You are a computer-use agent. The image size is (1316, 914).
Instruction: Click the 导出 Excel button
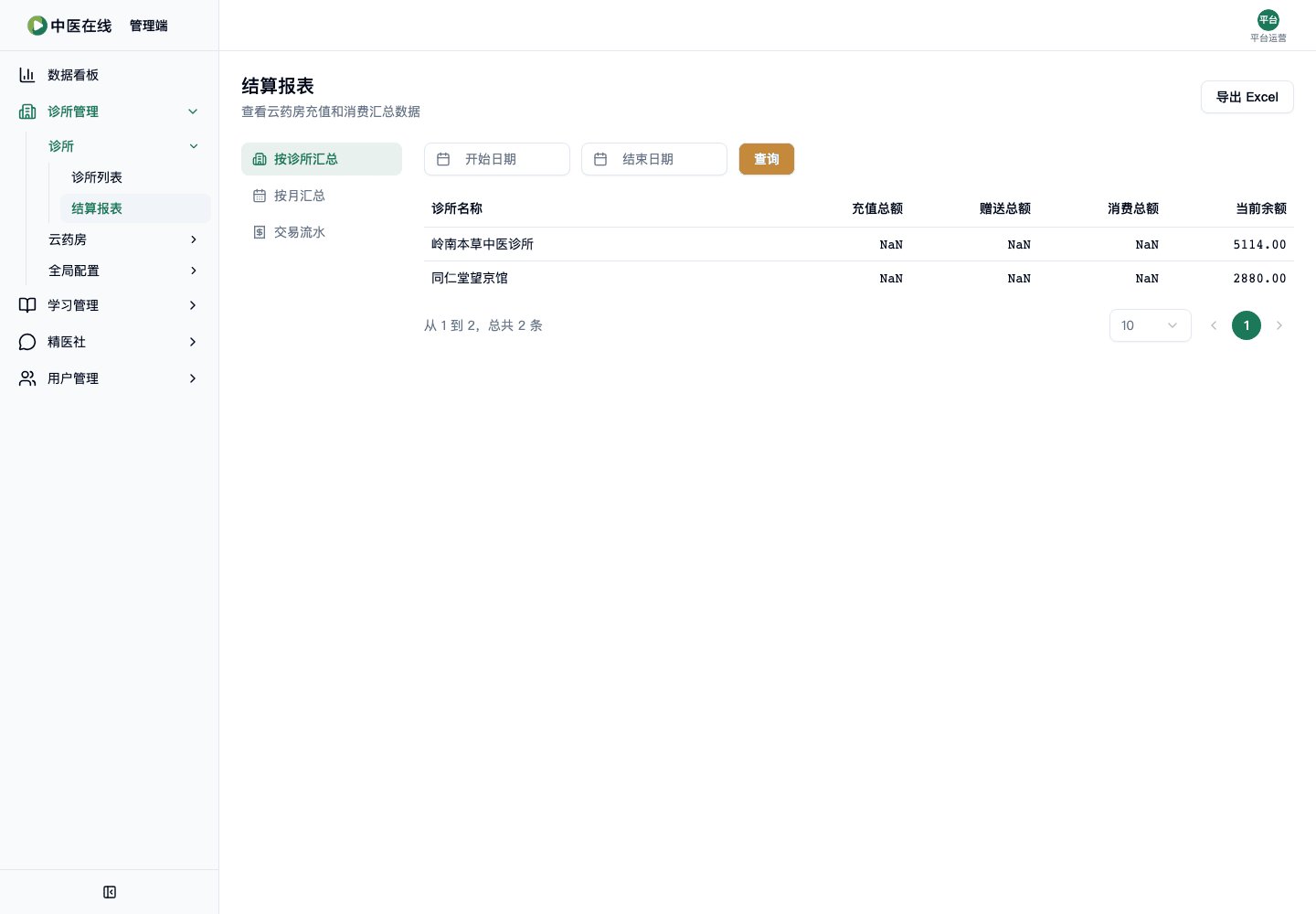(1247, 97)
